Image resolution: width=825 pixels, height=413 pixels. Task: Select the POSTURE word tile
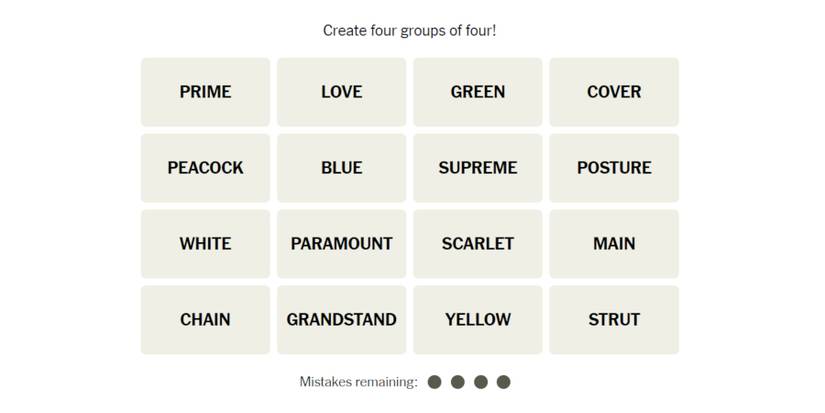coord(614,168)
